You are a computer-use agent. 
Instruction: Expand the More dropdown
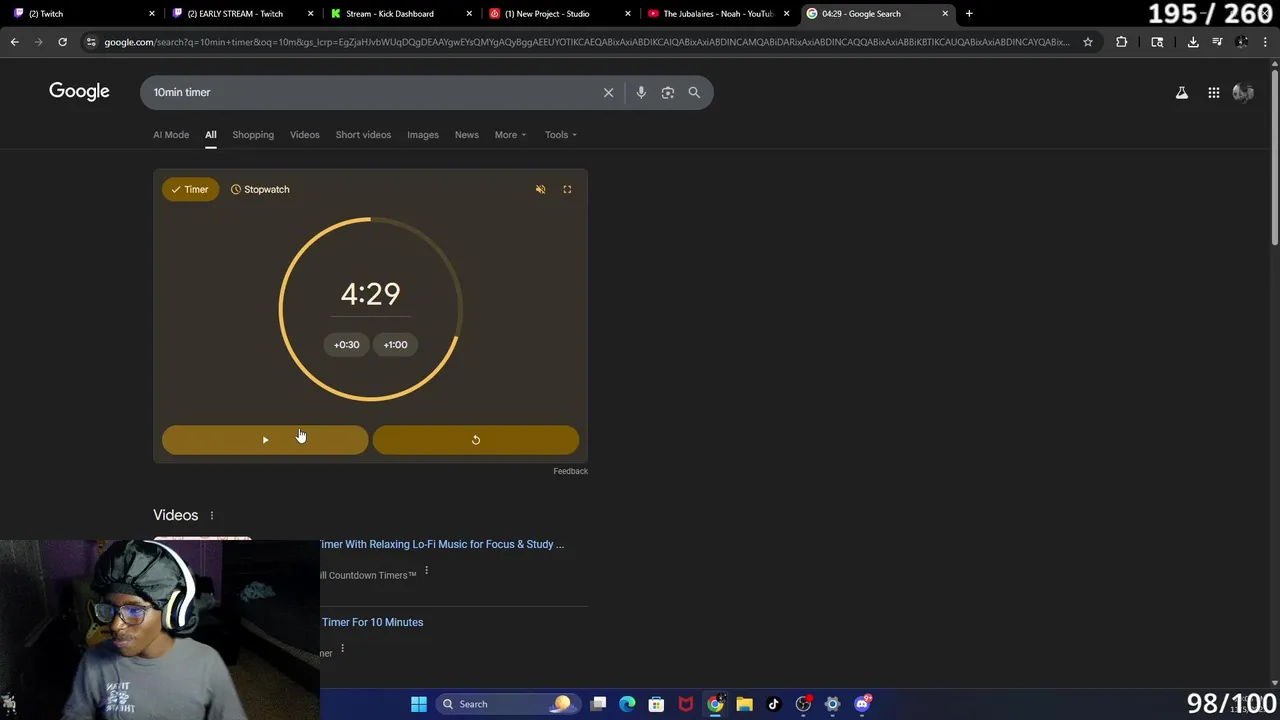[x=510, y=135]
